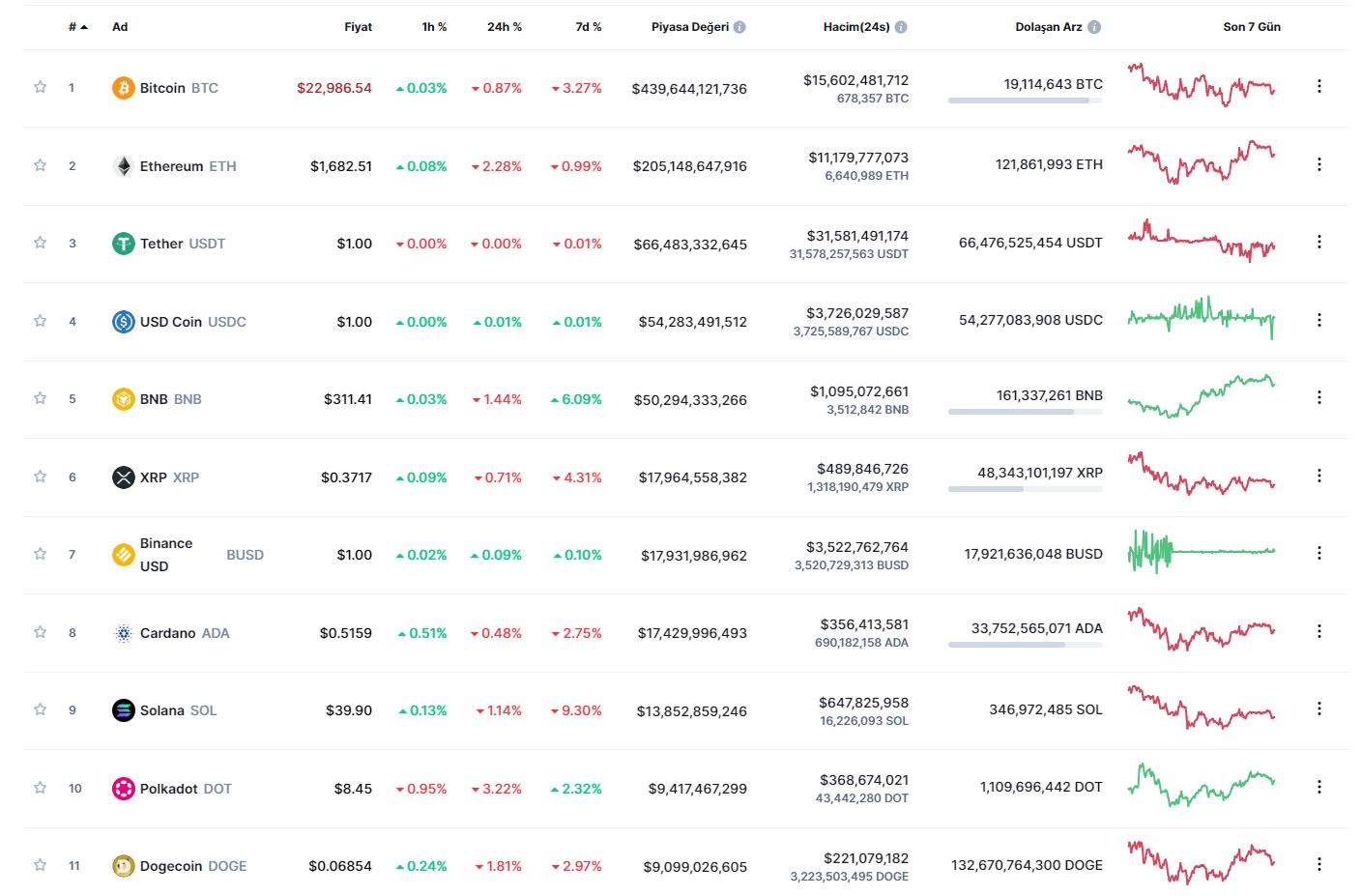Open the more options menu for XRP
The width and height of the screenshot is (1362, 896).
1319,476
